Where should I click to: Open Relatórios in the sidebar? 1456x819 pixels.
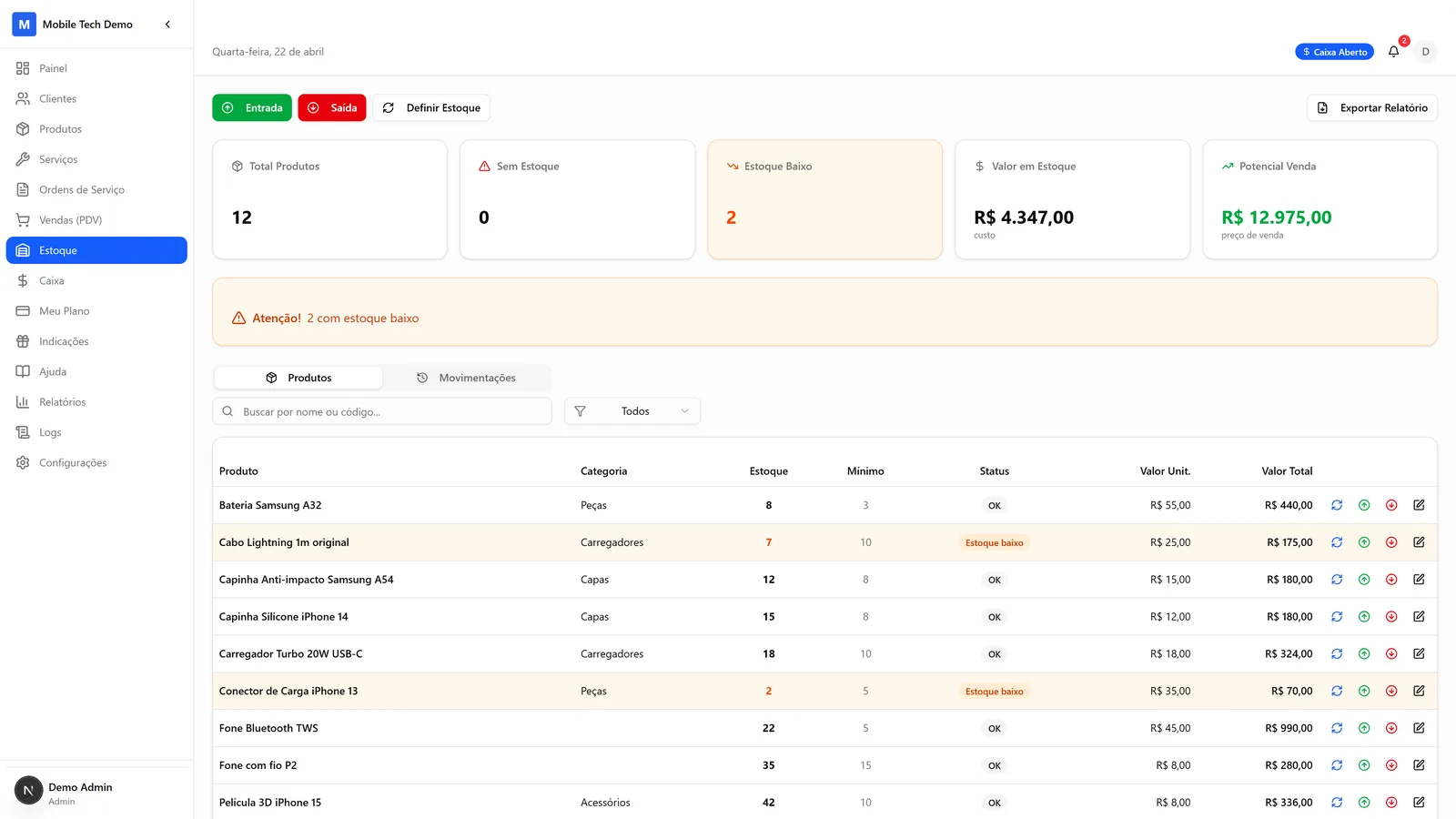[96, 402]
